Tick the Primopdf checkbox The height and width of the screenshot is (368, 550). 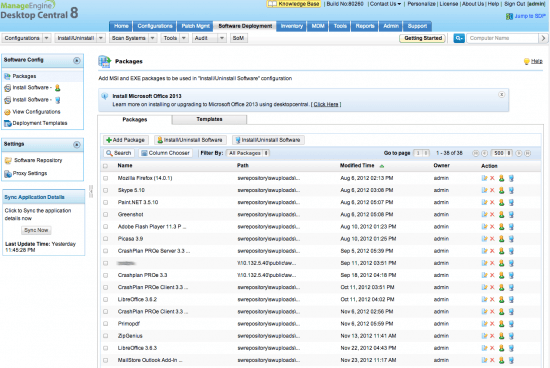click(106, 323)
